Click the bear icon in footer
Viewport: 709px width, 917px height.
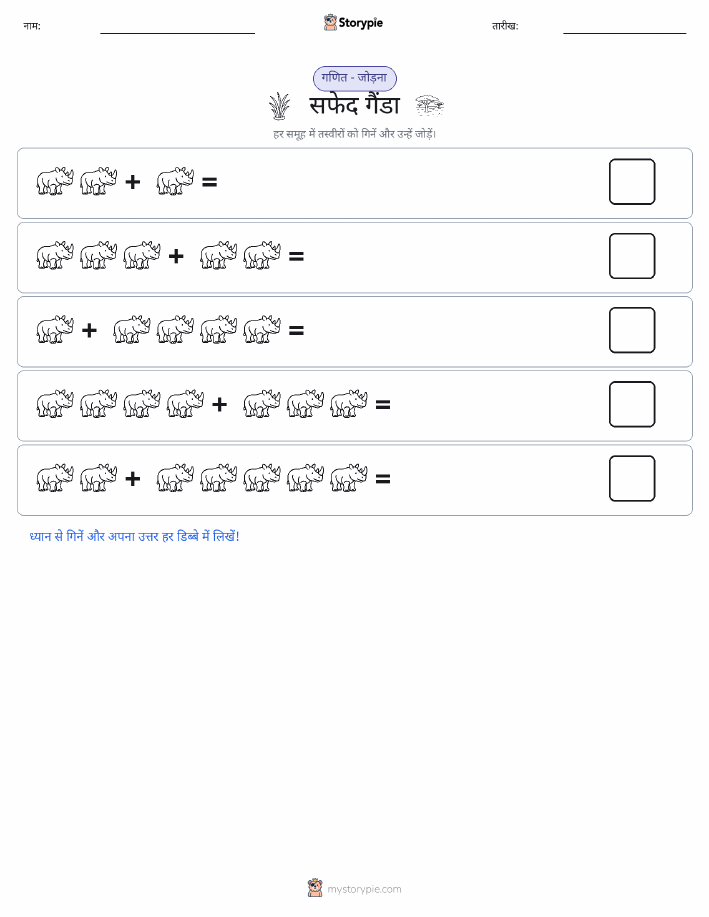(x=315, y=888)
